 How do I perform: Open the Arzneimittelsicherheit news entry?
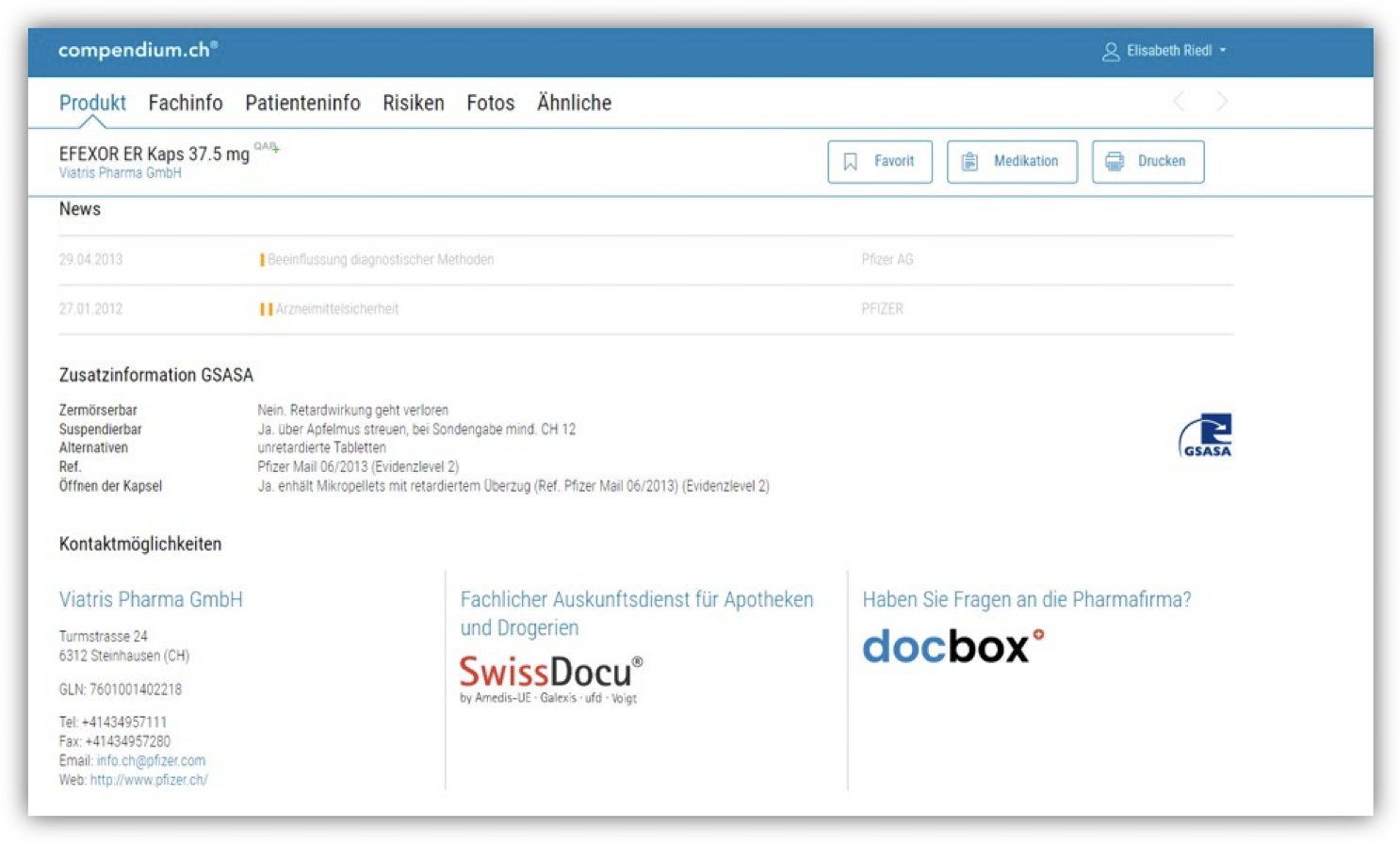coord(336,309)
